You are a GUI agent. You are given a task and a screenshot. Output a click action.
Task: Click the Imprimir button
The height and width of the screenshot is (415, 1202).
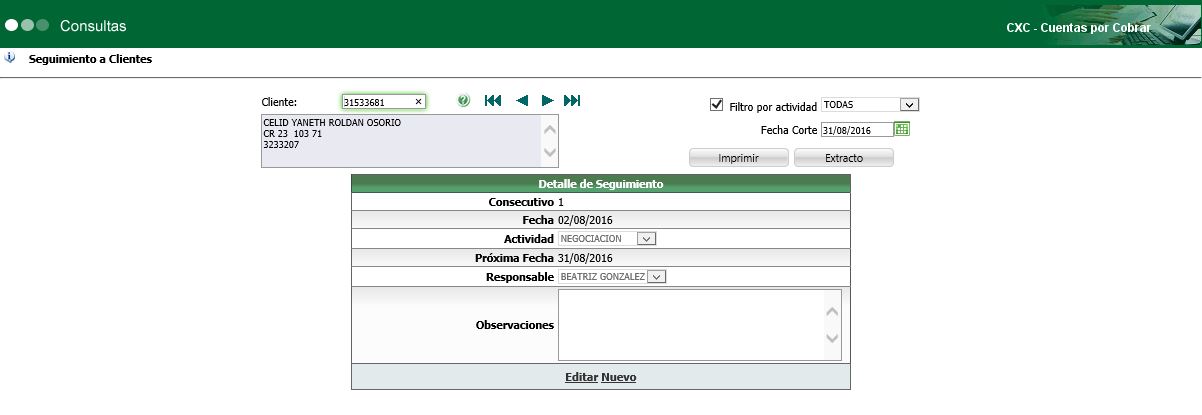739,158
